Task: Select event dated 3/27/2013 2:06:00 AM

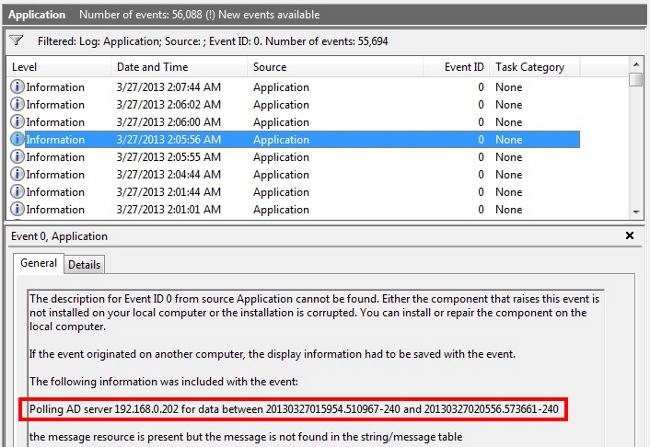Action: (293, 122)
